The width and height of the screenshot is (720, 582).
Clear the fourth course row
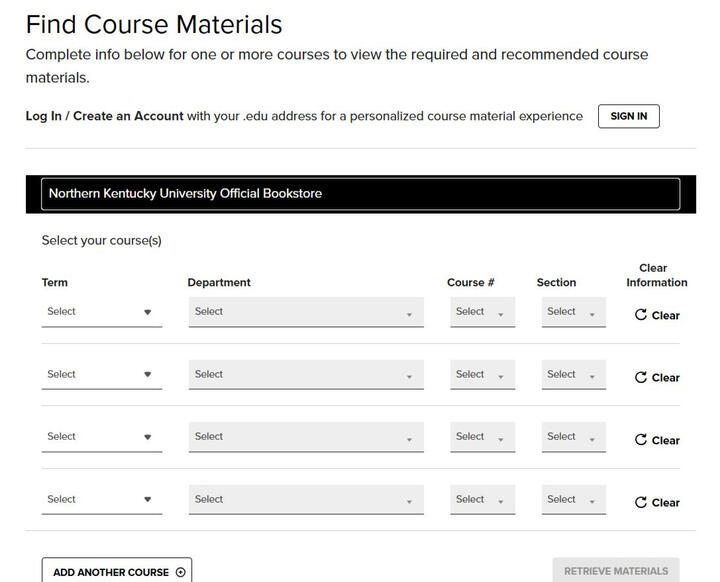pyautogui.click(x=657, y=503)
